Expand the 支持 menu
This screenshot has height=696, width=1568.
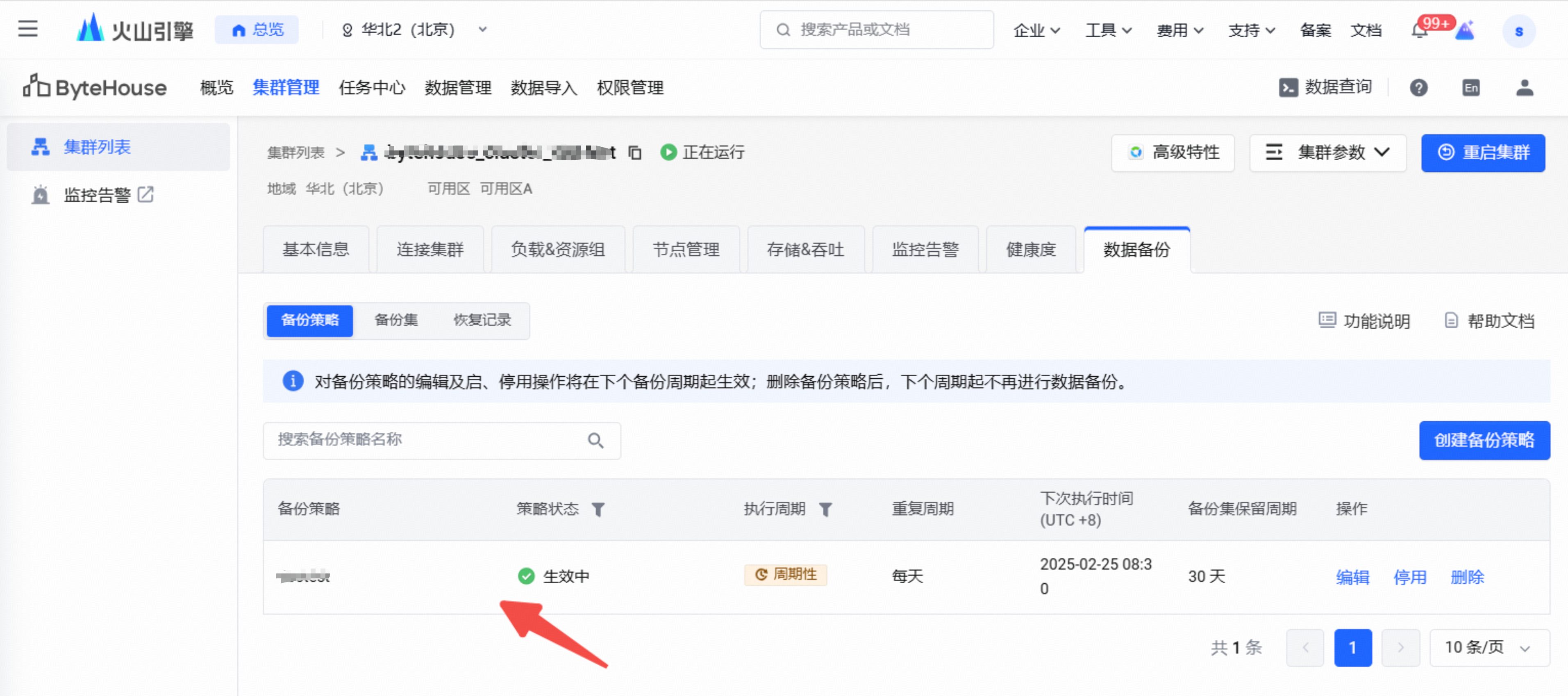[1252, 30]
